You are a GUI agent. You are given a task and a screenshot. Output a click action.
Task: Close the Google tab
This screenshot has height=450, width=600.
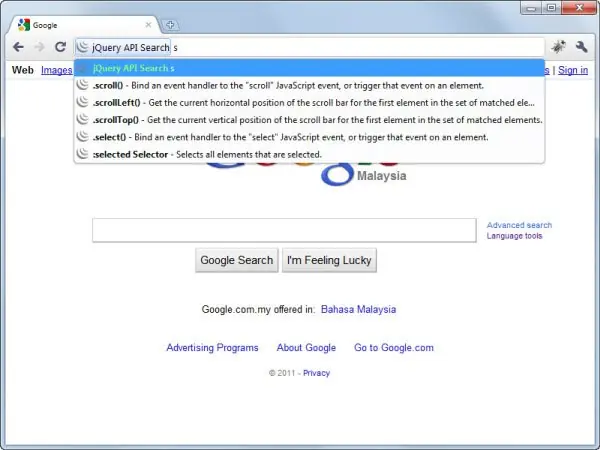click(x=148, y=25)
